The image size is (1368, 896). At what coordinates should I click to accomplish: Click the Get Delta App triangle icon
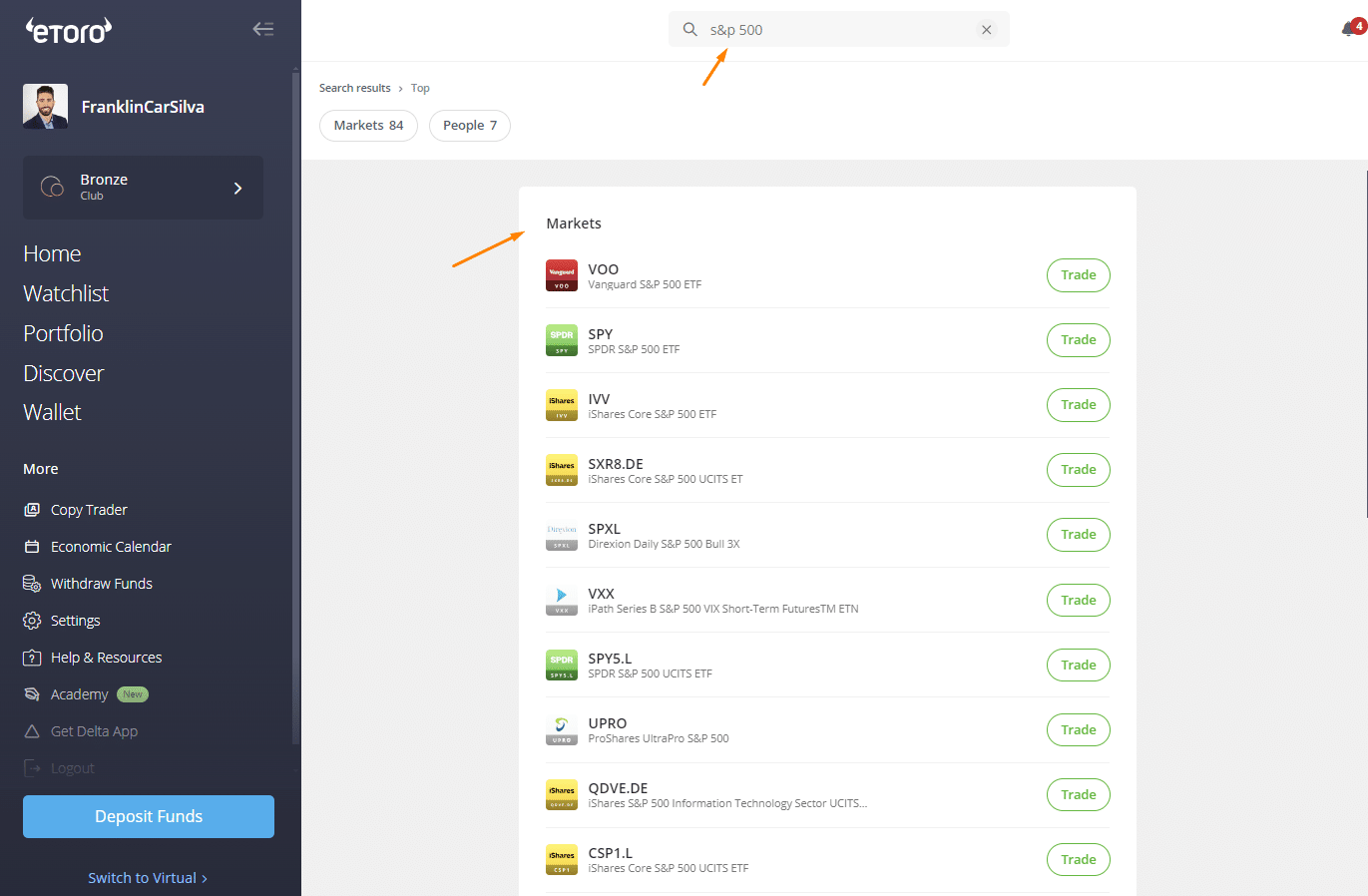(x=32, y=731)
